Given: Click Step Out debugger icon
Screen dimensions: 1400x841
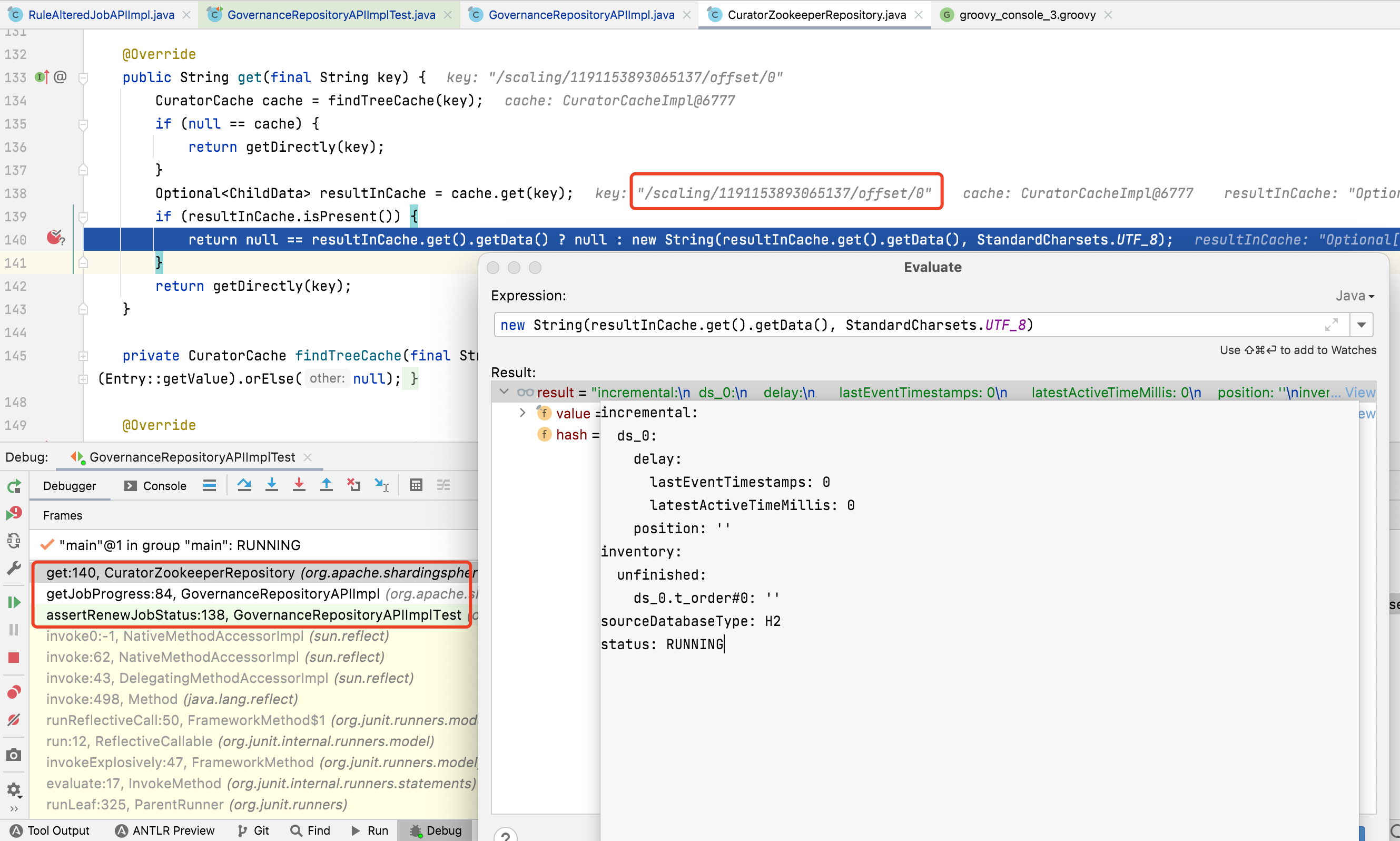Looking at the screenshot, I should (x=326, y=485).
